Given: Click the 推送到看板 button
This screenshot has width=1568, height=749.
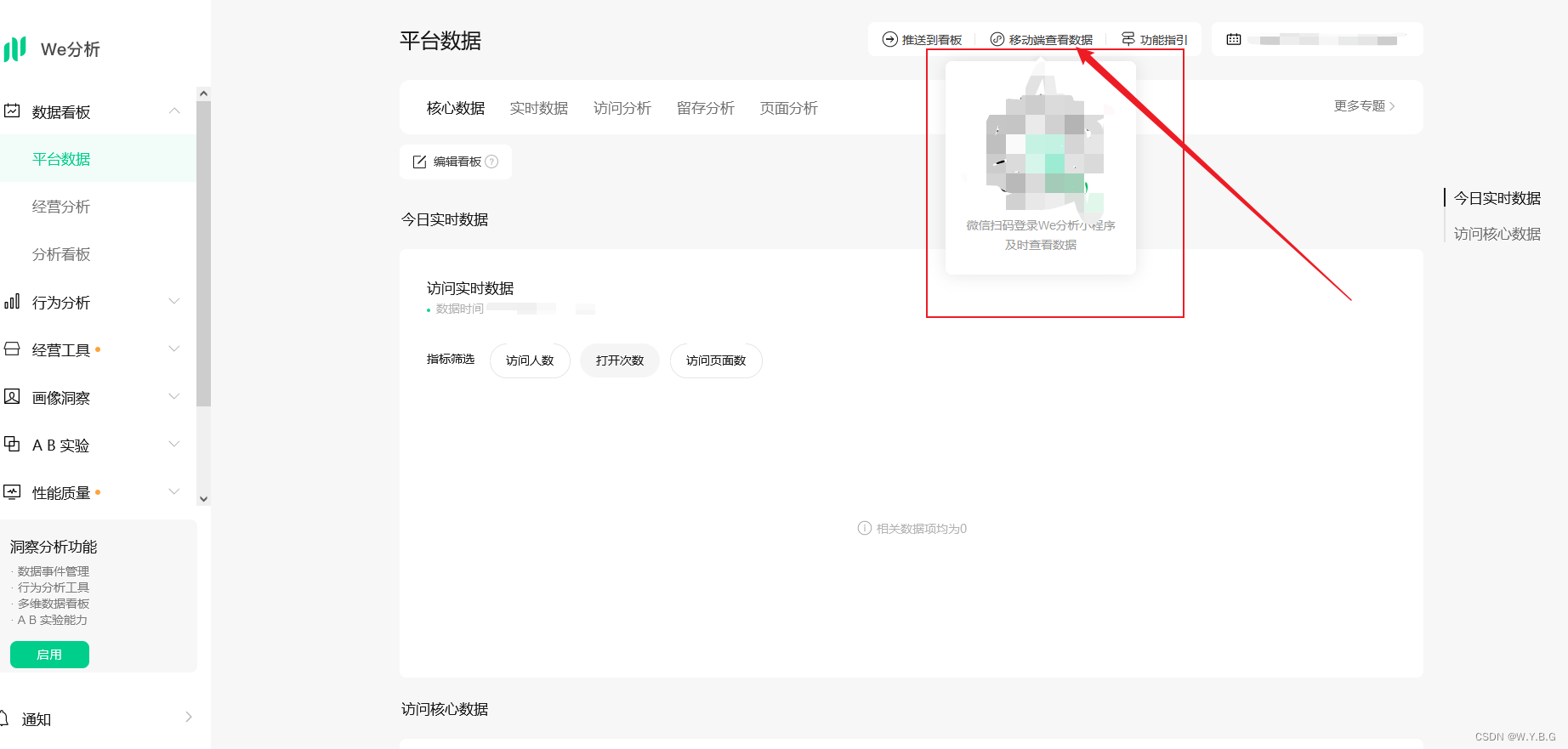Looking at the screenshot, I should [x=922, y=39].
